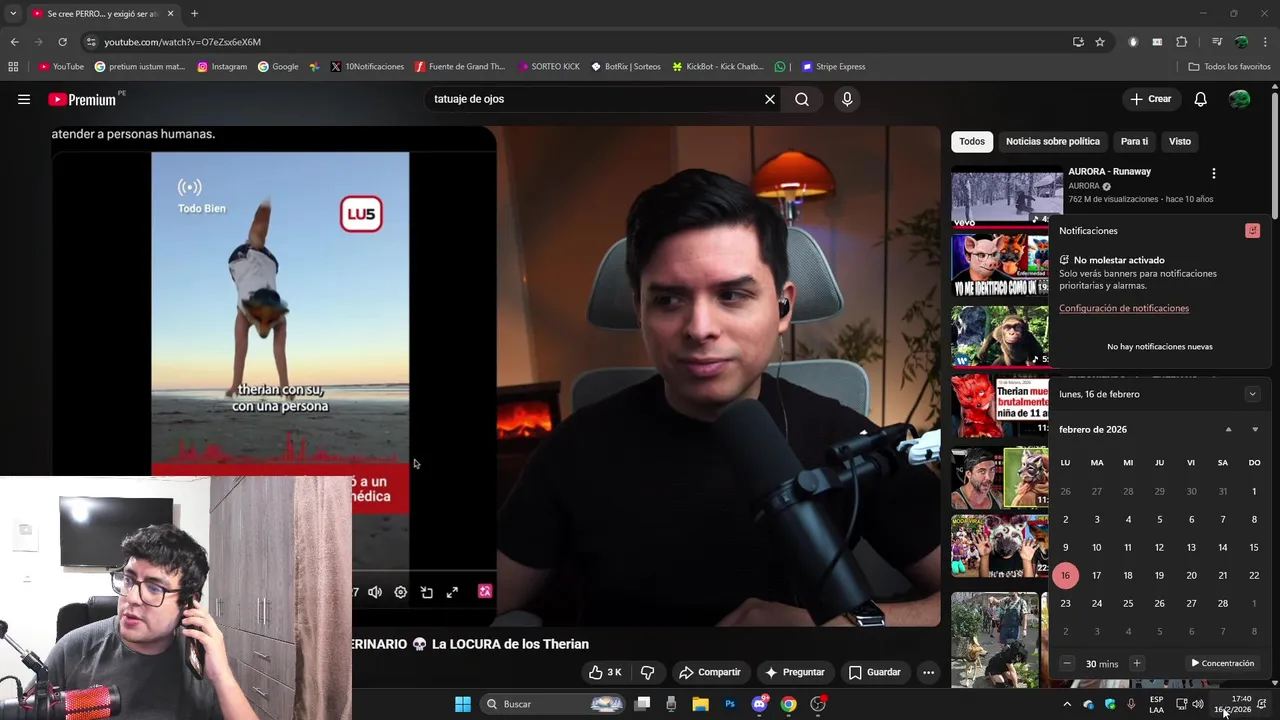Reload the page
Image resolution: width=1280 pixels, height=720 pixels.
[x=62, y=42]
